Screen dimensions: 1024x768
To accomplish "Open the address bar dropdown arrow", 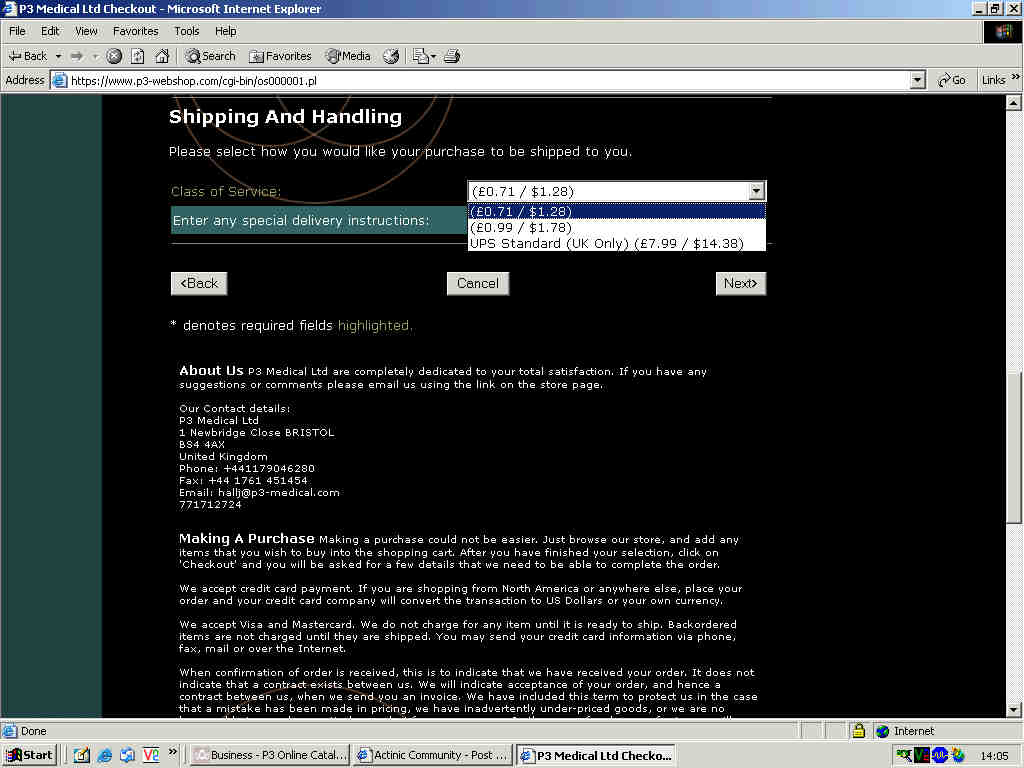I will pos(918,80).
